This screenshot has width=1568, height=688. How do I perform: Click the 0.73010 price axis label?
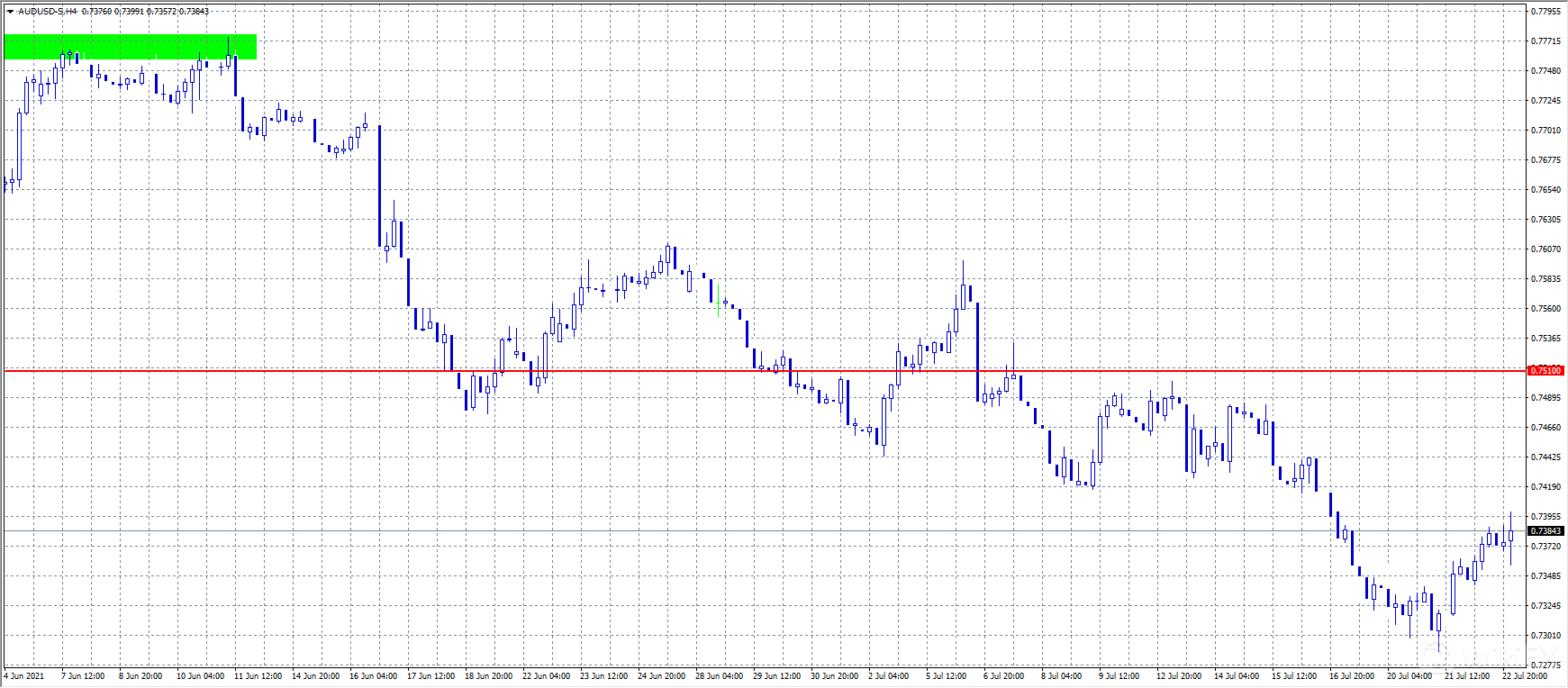click(x=1546, y=636)
